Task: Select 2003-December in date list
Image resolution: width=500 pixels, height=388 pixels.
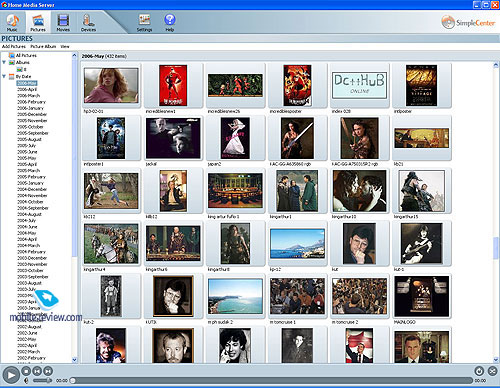Action: (x=32, y=258)
